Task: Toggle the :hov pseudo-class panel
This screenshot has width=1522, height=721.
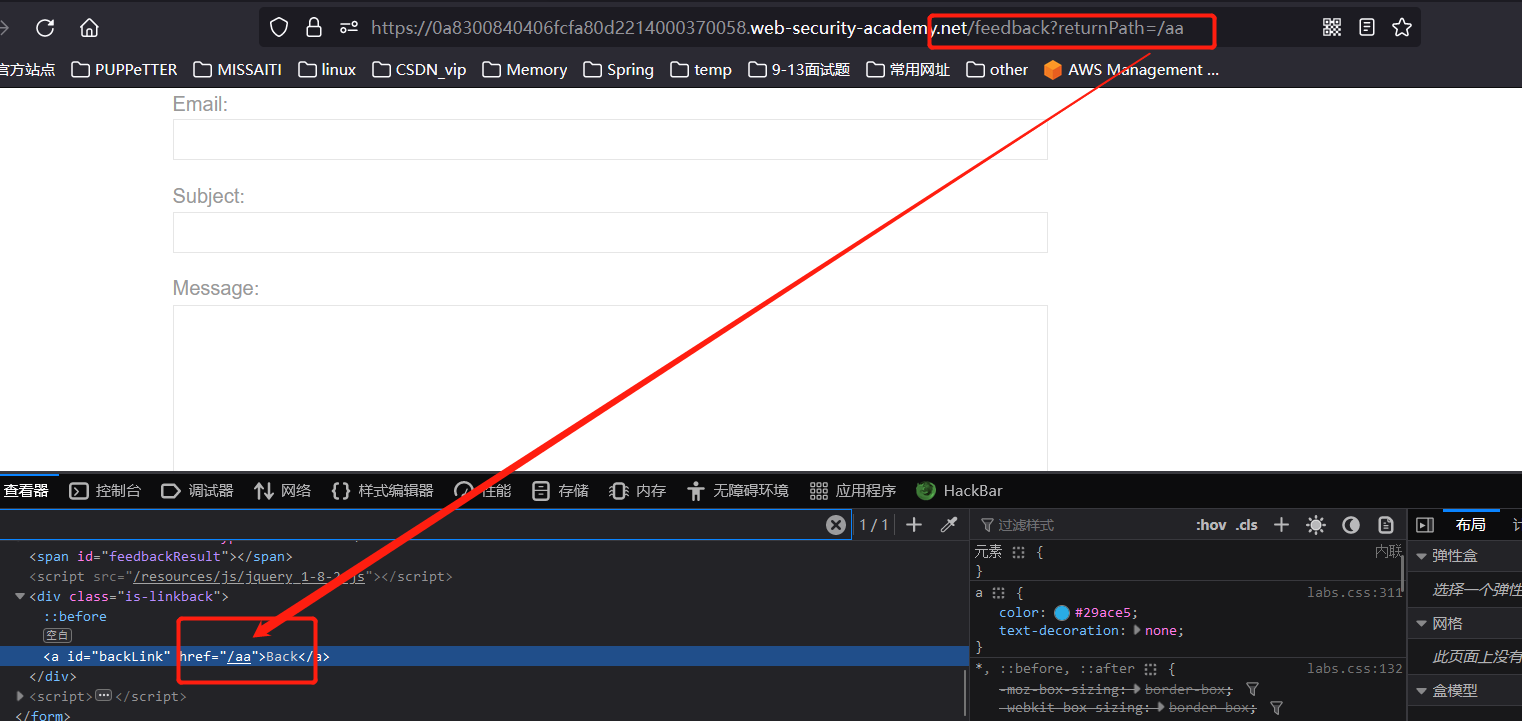Action: (x=1211, y=525)
